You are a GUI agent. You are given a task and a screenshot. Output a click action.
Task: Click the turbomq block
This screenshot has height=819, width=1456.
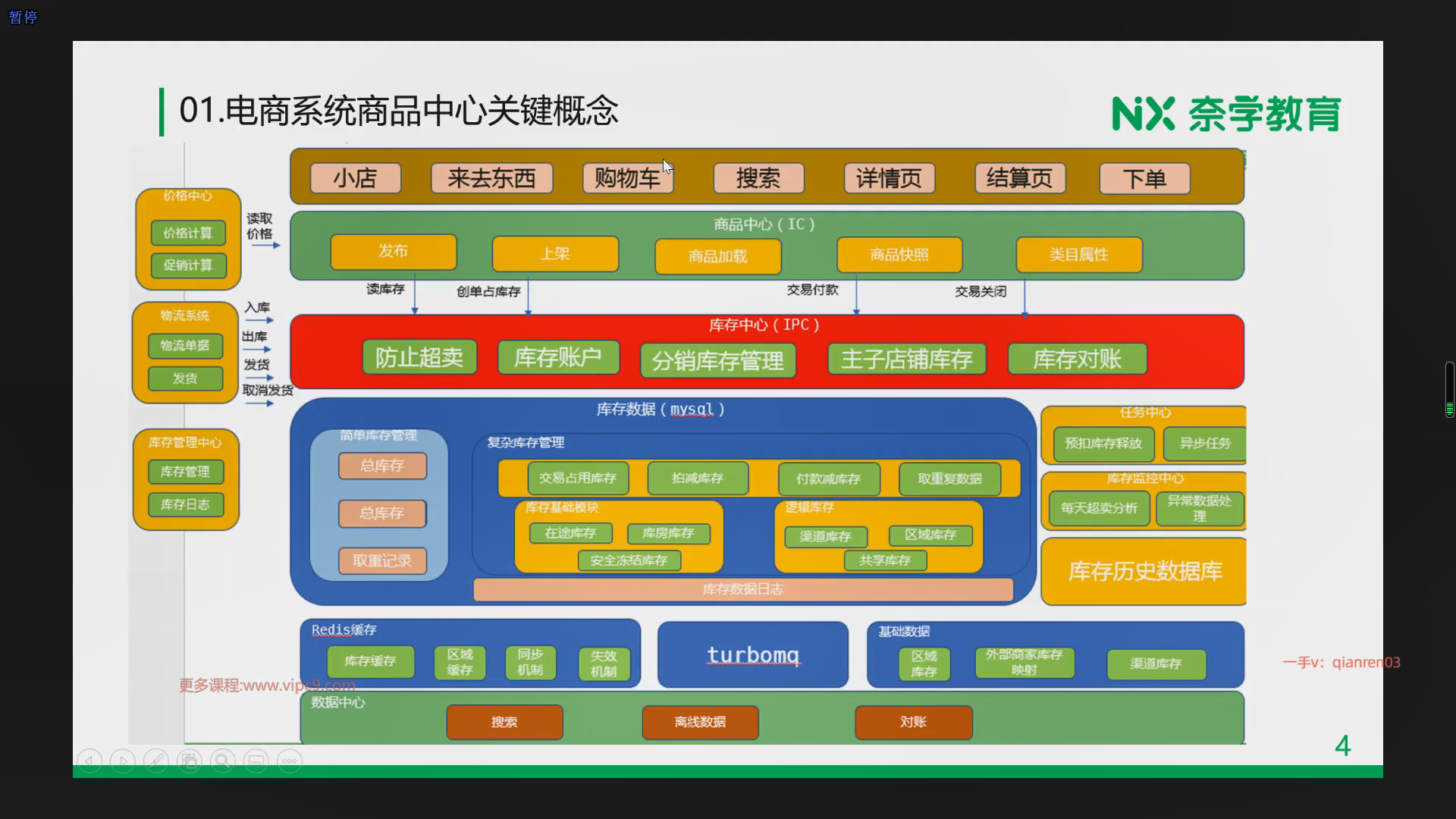pyautogui.click(x=752, y=654)
